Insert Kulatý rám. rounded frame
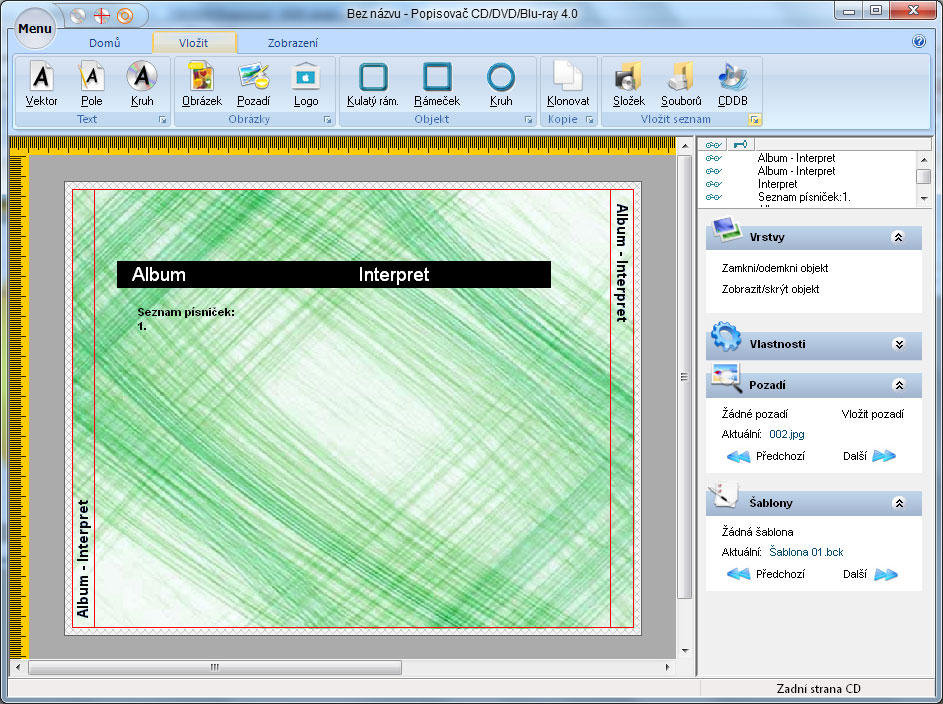The image size is (943, 704). point(373,83)
